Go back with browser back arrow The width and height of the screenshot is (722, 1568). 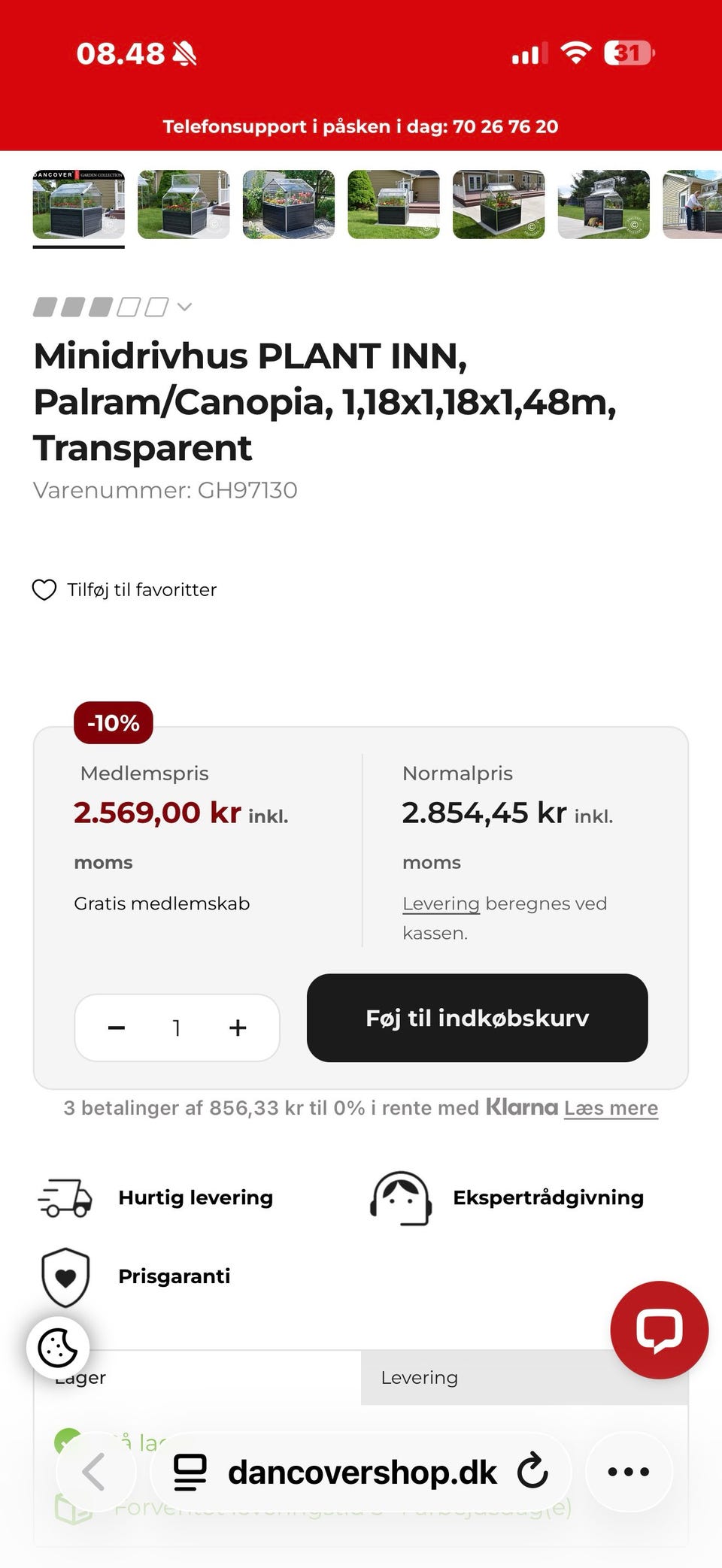pos(95,1472)
